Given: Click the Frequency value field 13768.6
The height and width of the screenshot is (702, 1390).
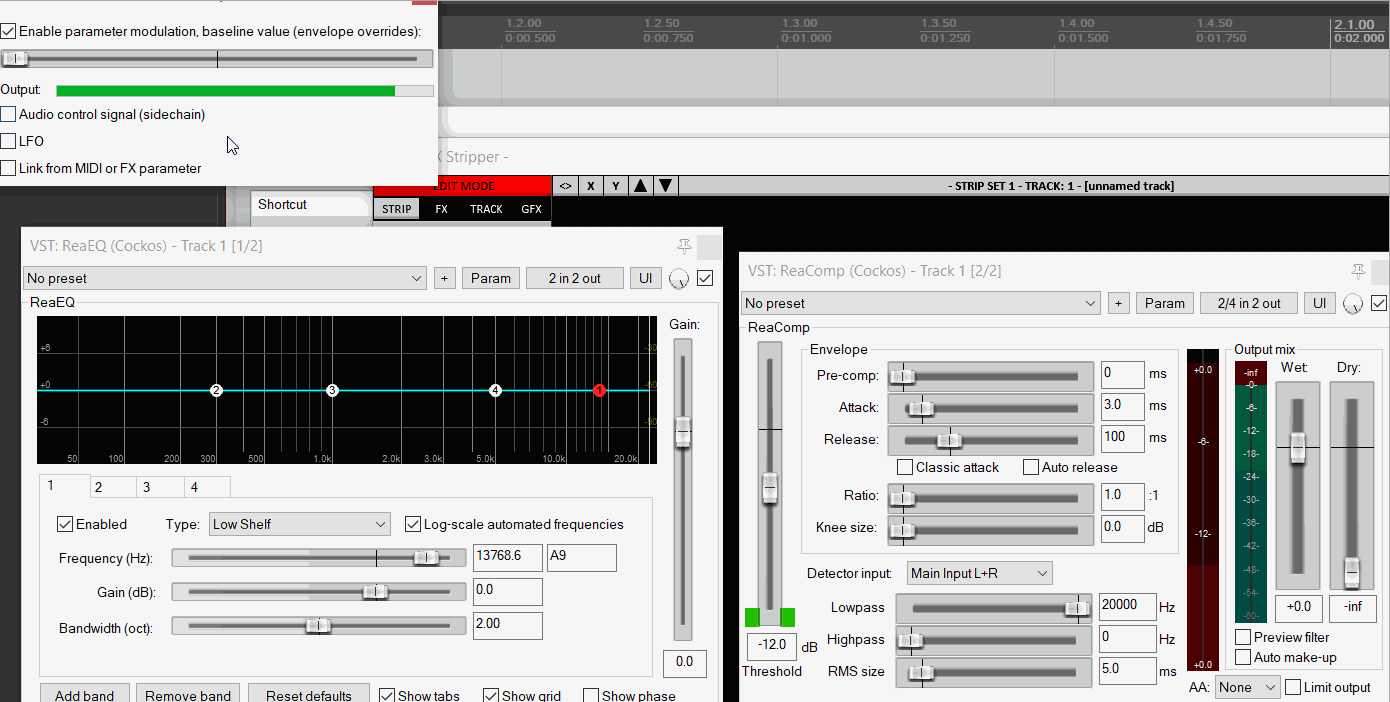Looking at the screenshot, I should tap(508, 557).
